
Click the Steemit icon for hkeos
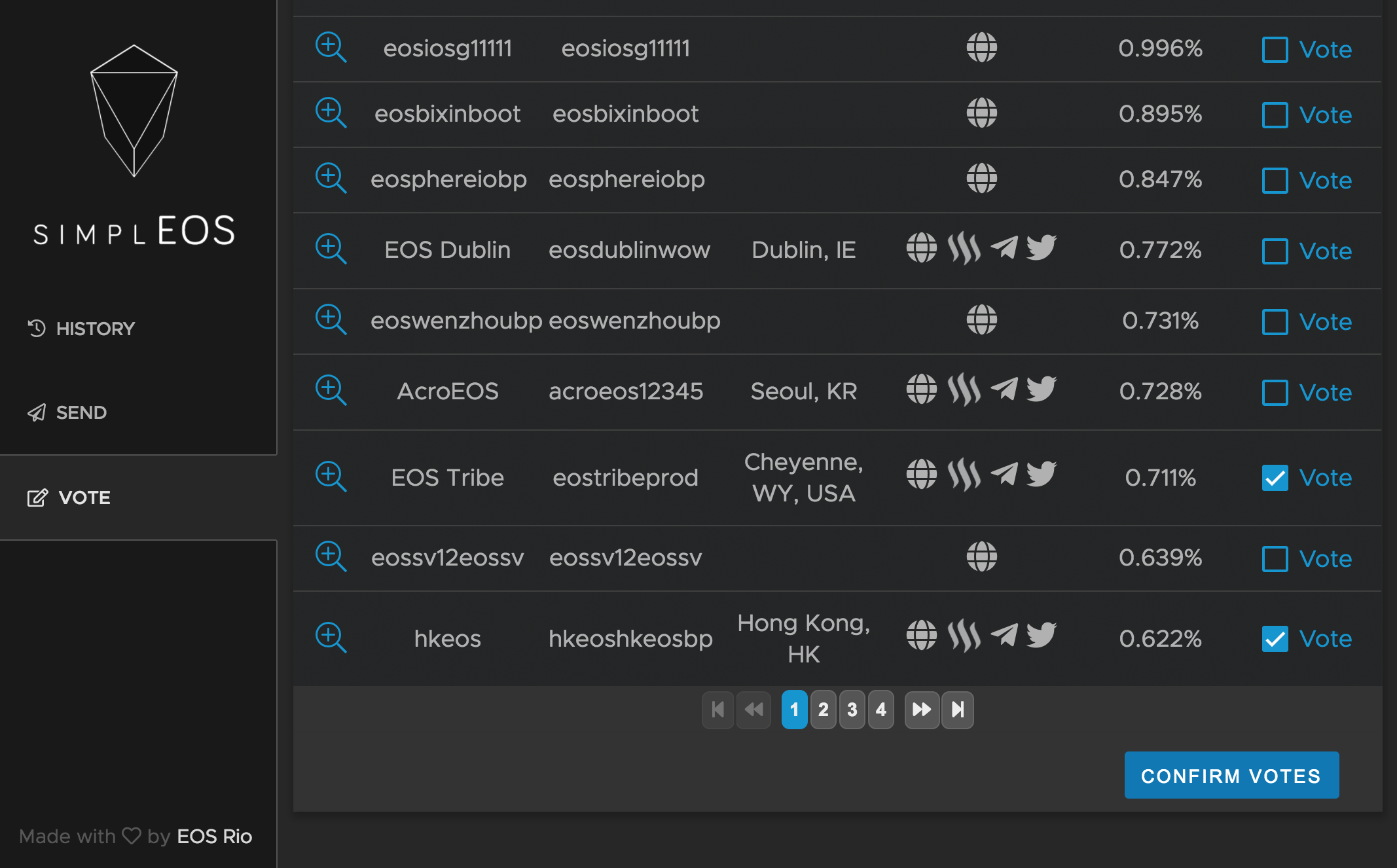[964, 636]
